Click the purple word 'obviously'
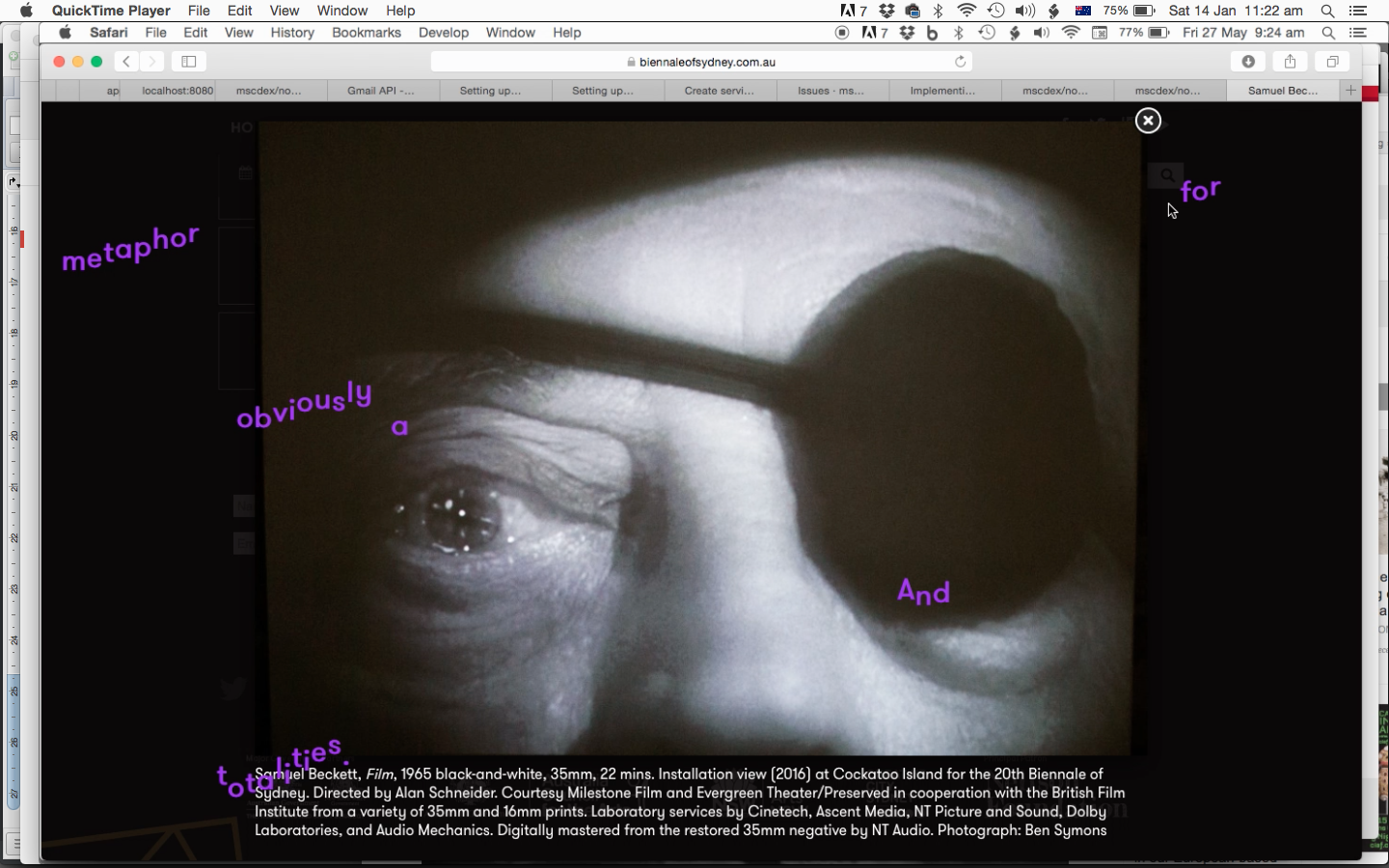The width and height of the screenshot is (1389, 868). (x=304, y=406)
